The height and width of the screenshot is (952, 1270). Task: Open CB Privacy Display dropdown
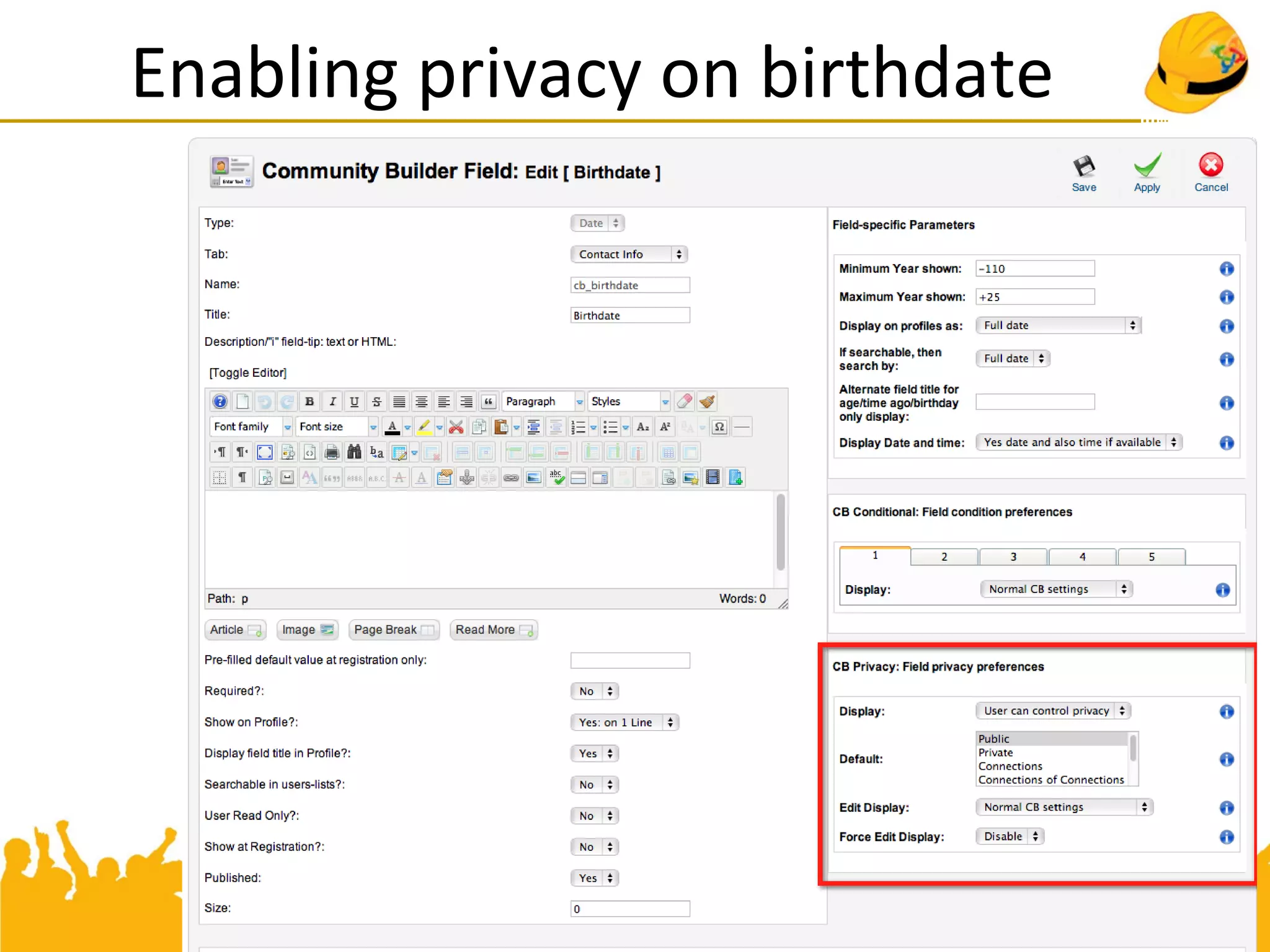[1053, 711]
